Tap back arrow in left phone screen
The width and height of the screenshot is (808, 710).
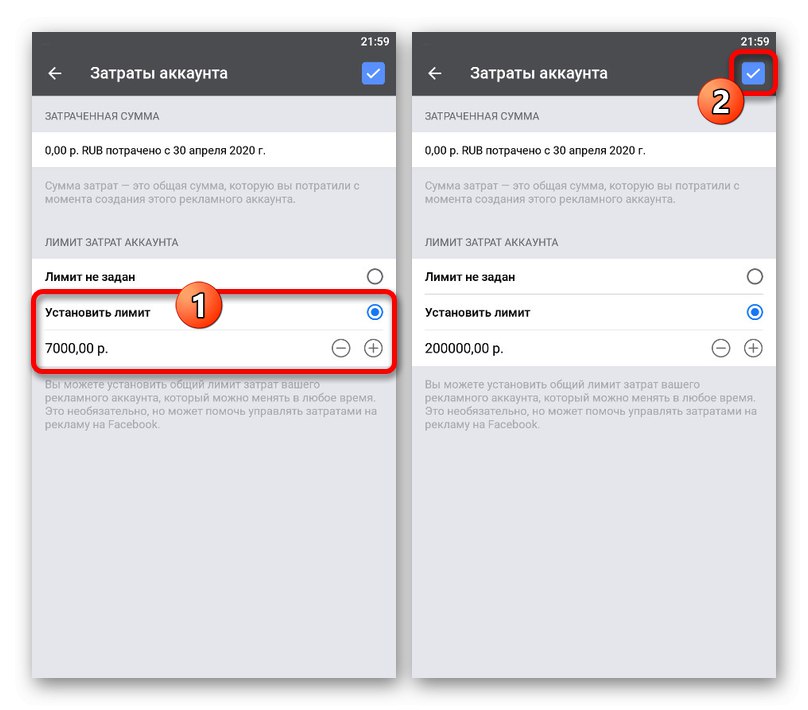tap(55, 73)
